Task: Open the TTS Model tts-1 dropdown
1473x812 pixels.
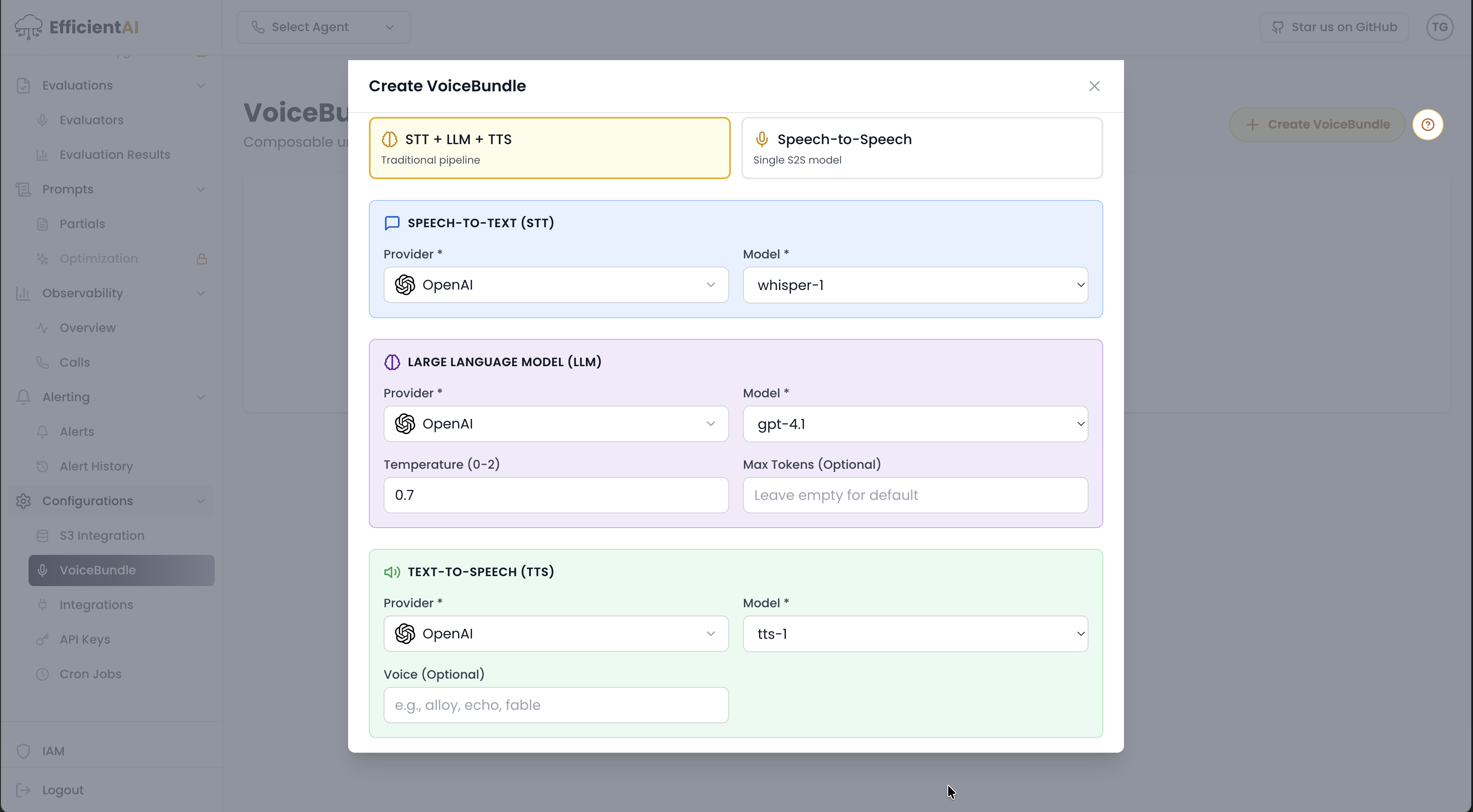Action: pyautogui.click(x=915, y=633)
